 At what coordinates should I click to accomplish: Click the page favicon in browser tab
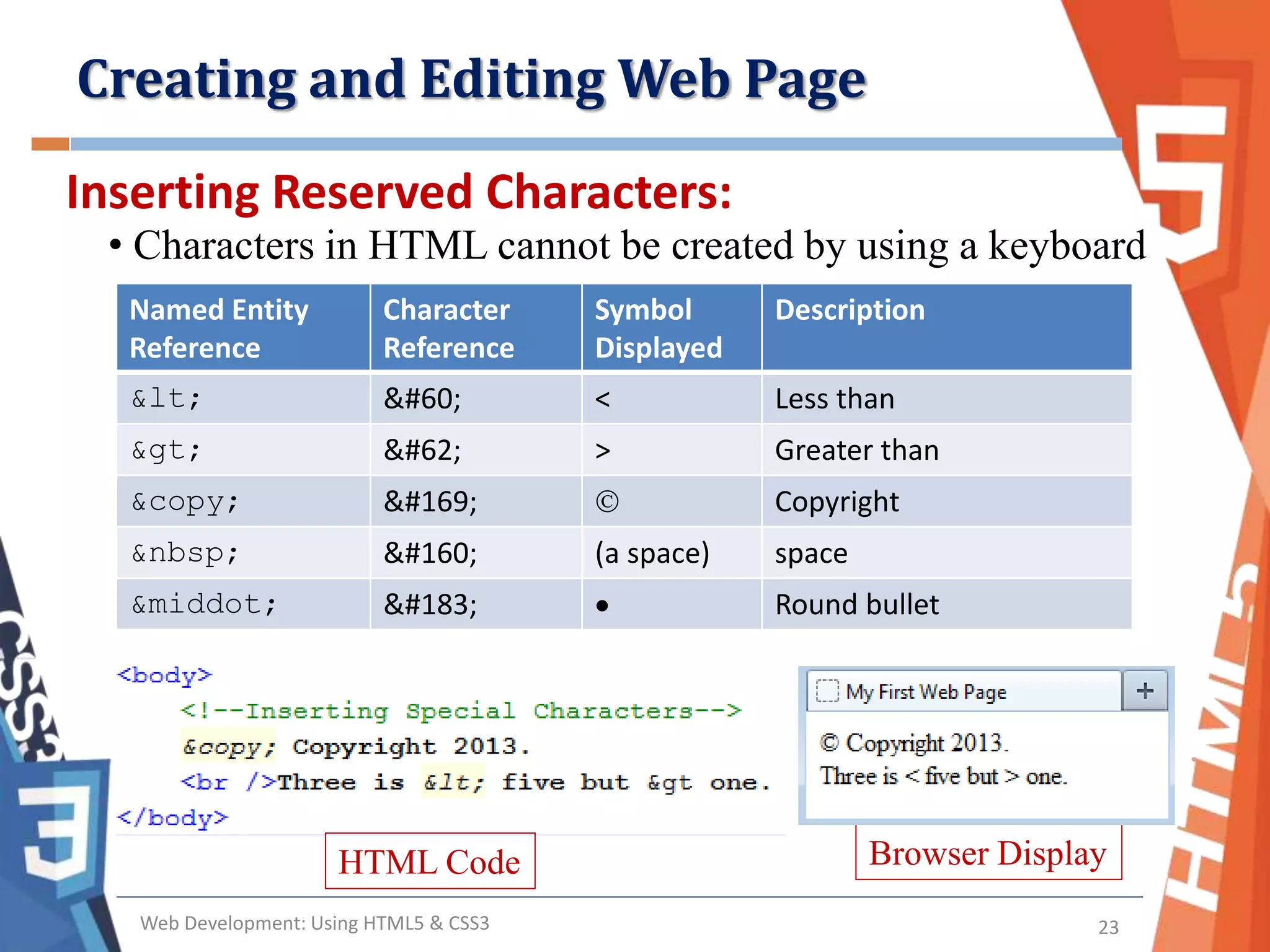(827, 691)
